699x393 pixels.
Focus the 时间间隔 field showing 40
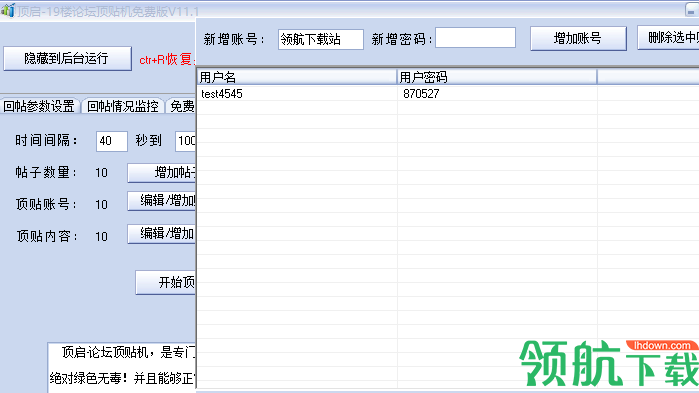111,141
